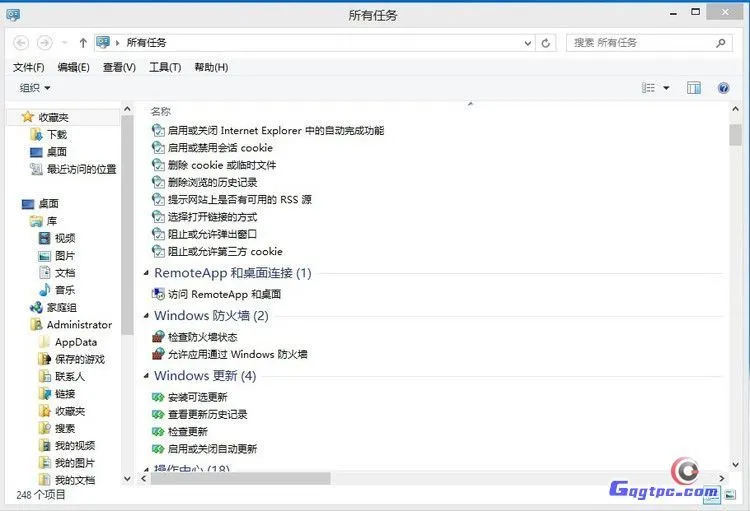
Task: Click the 安装可选更新 update icon
Action: 158,397
